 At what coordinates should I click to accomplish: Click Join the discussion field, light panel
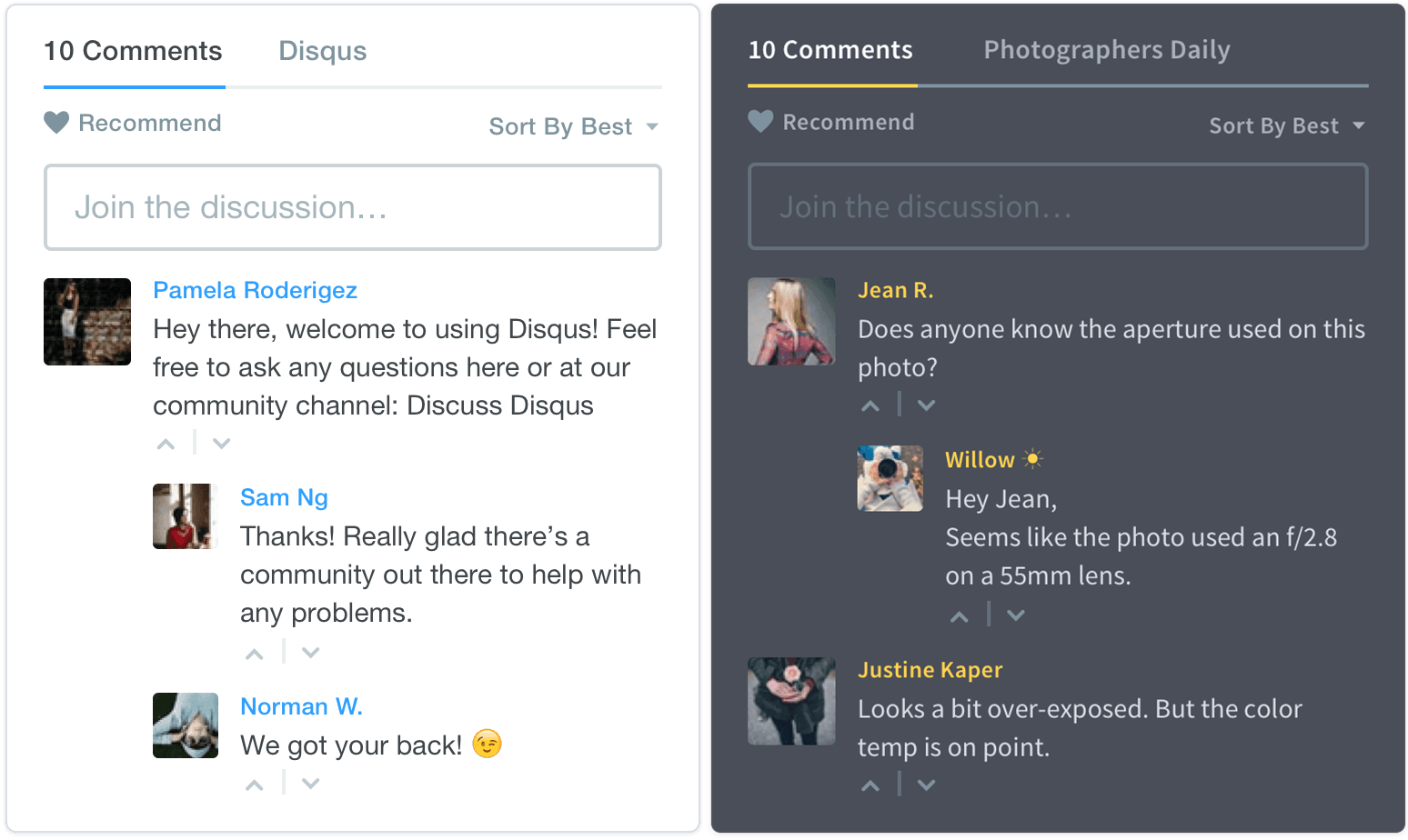(353, 207)
